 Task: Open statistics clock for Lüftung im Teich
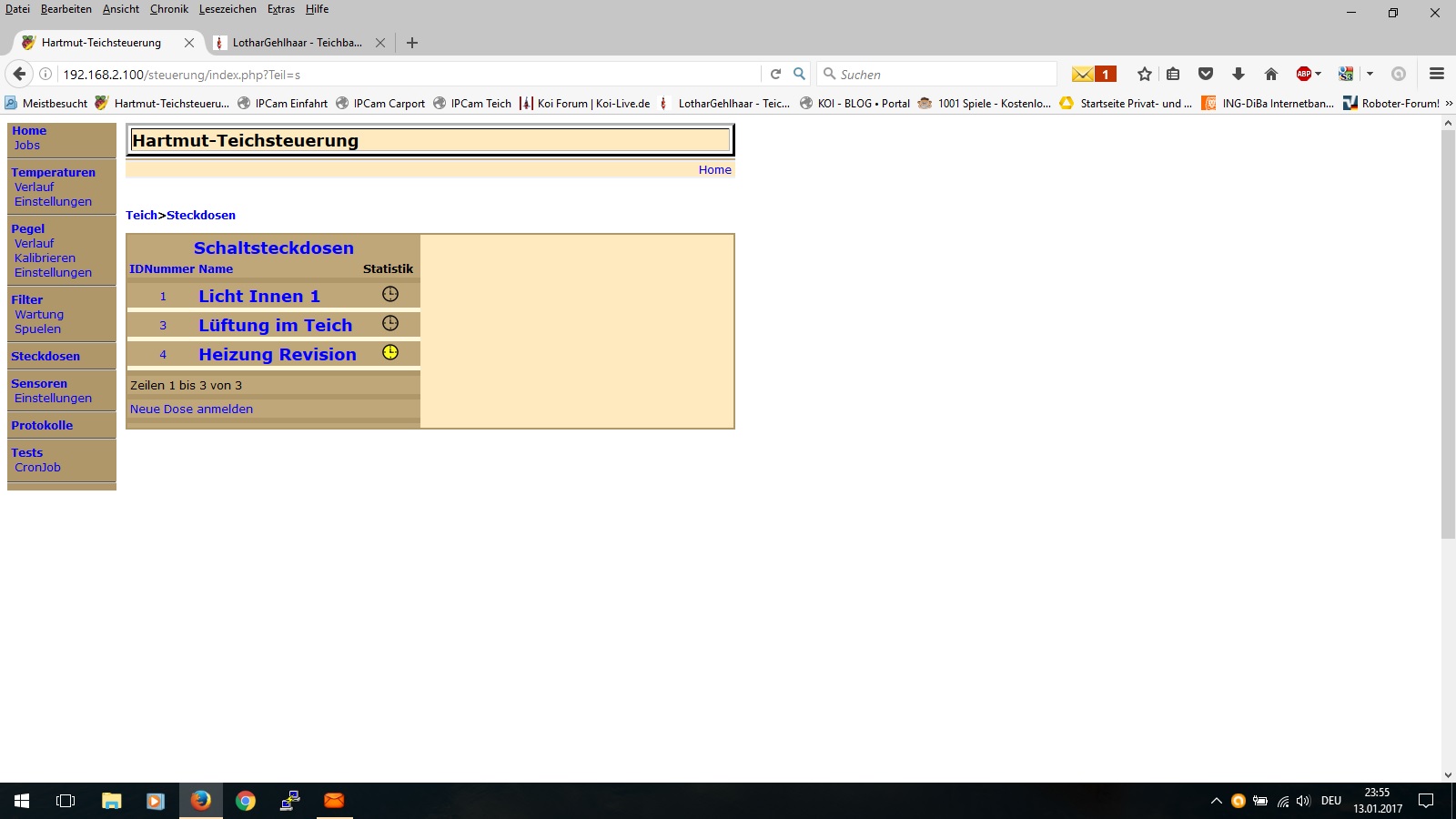[389, 323]
